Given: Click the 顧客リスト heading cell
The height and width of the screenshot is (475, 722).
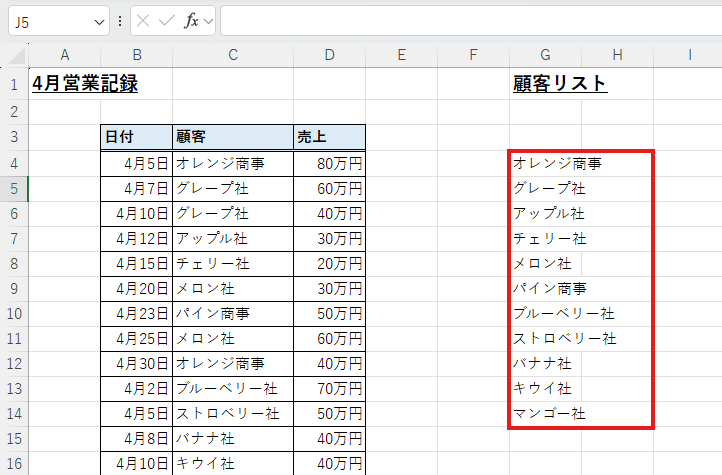Looking at the screenshot, I should coord(559,84).
